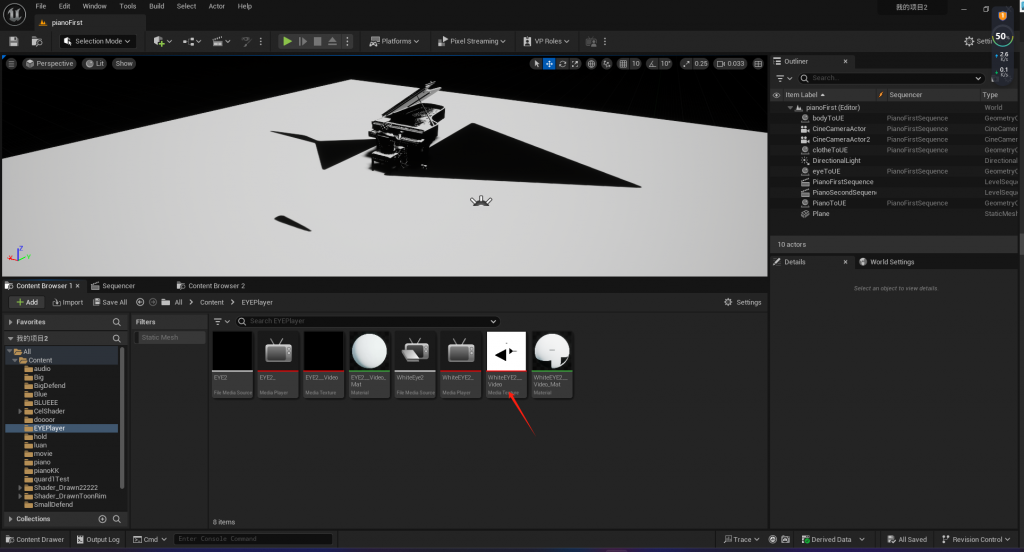Change the Lit view mode button
This screenshot has height=552, width=1024.
(x=95, y=63)
